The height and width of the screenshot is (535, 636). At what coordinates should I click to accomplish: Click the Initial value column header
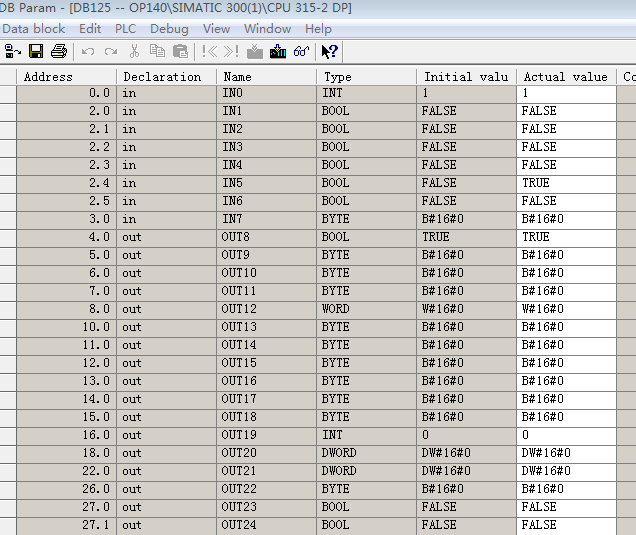[466, 77]
